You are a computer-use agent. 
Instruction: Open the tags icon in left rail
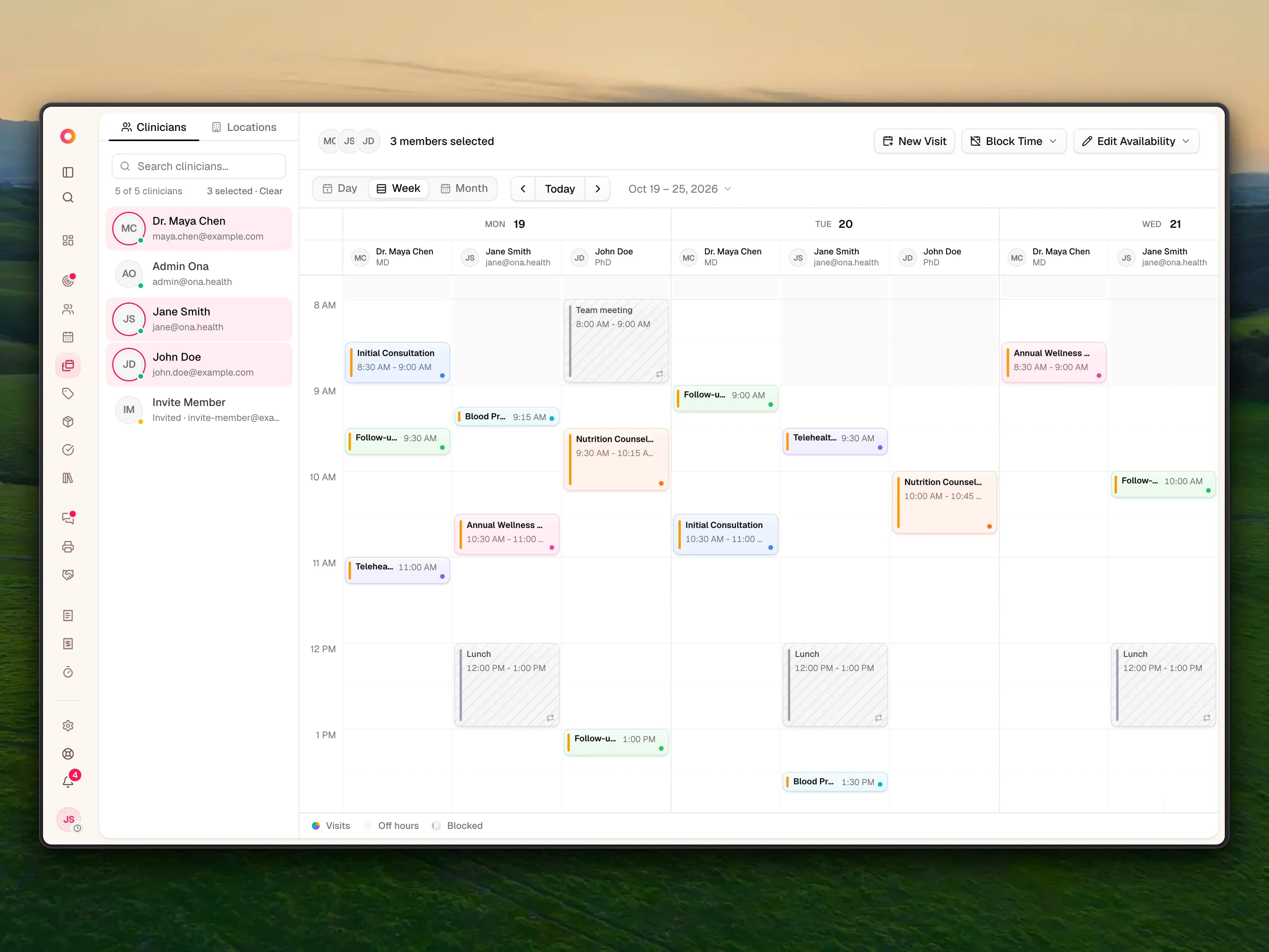coord(68,394)
